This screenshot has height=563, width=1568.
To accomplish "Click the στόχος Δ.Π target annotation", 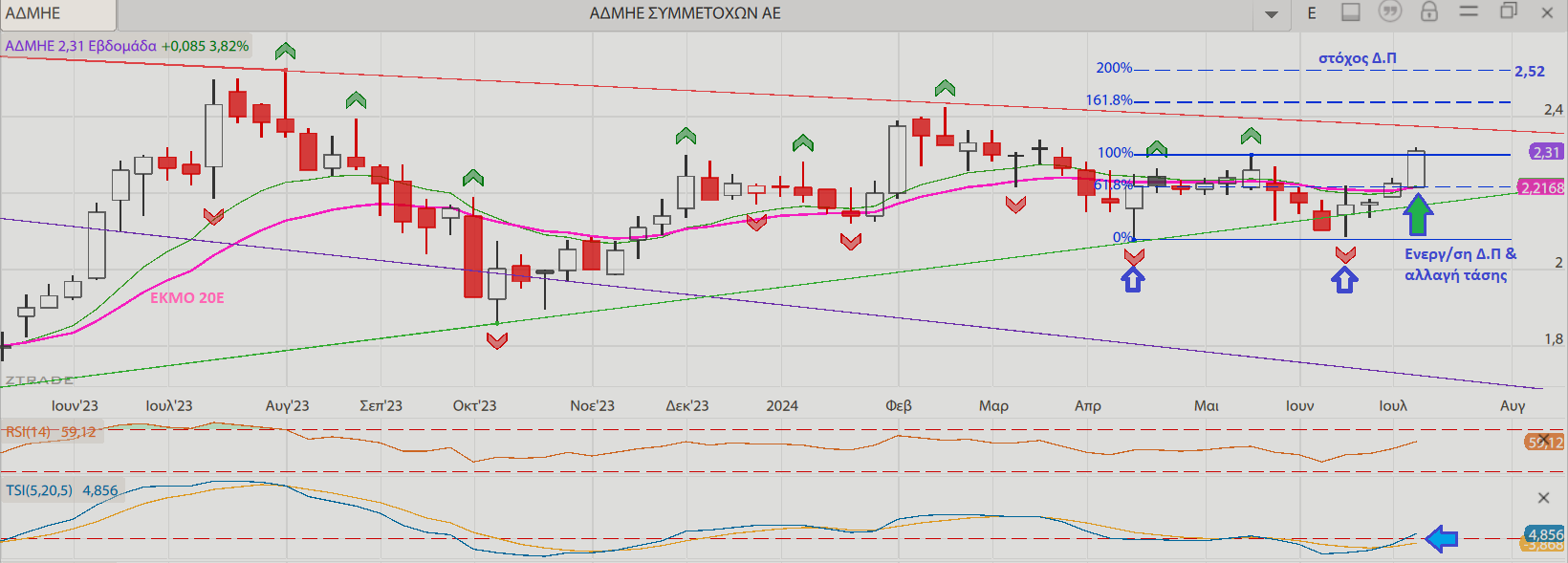I will pos(1358,58).
